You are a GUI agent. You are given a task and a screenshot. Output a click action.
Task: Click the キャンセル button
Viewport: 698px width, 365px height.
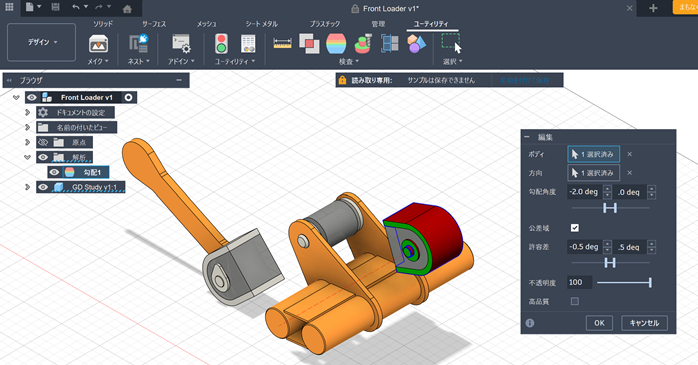644,323
